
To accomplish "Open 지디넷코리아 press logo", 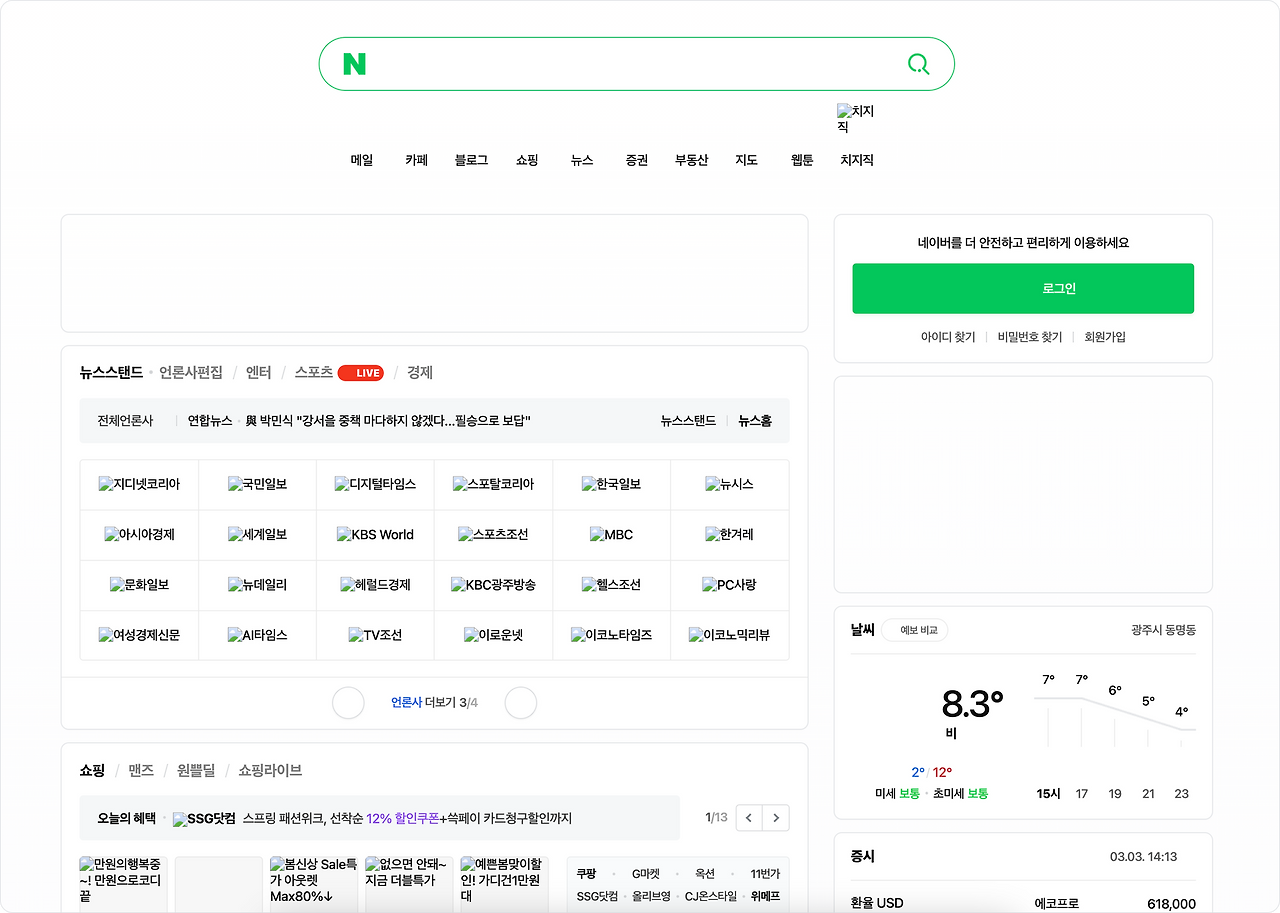I will click(139, 484).
